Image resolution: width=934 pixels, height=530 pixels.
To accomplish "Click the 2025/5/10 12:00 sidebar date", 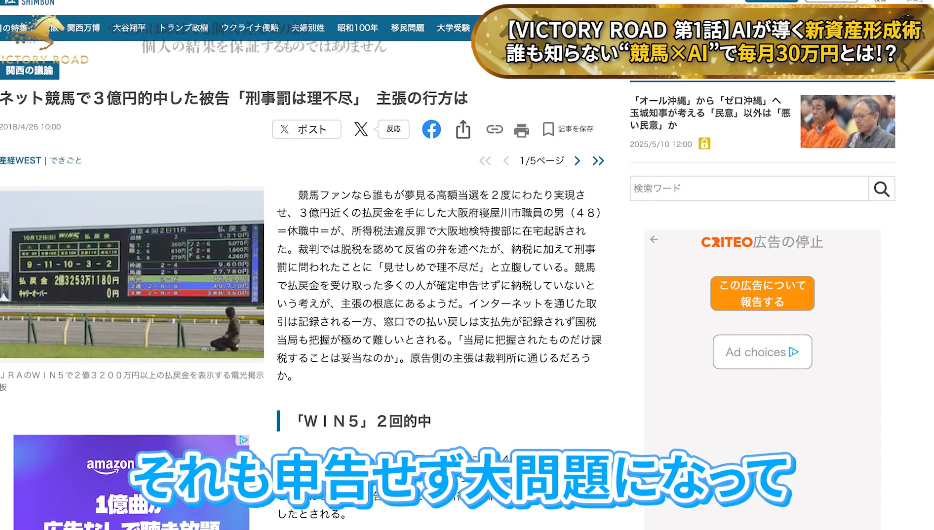I will pyautogui.click(x=661, y=144).
